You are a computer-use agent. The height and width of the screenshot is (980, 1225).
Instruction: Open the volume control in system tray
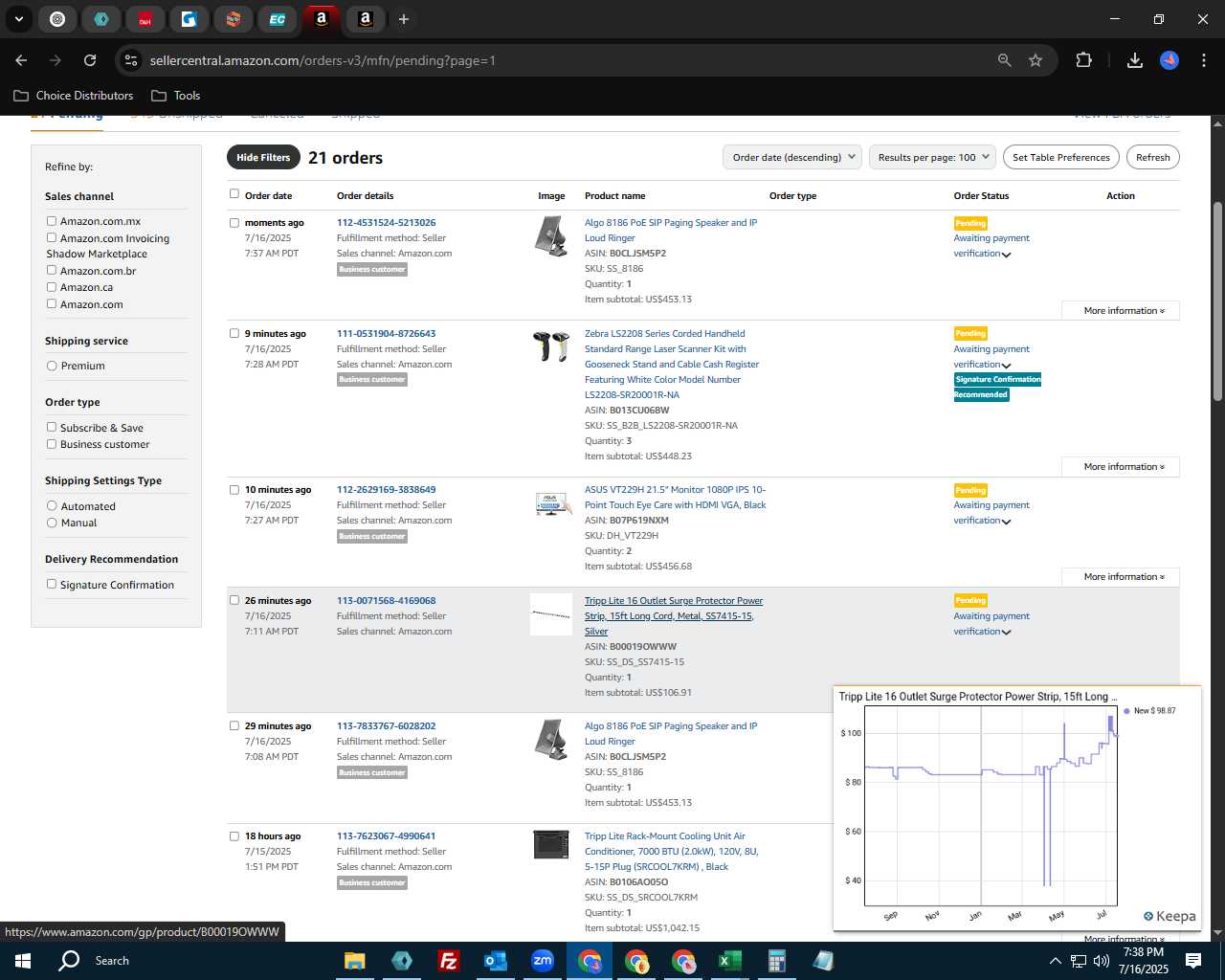coord(1102,961)
